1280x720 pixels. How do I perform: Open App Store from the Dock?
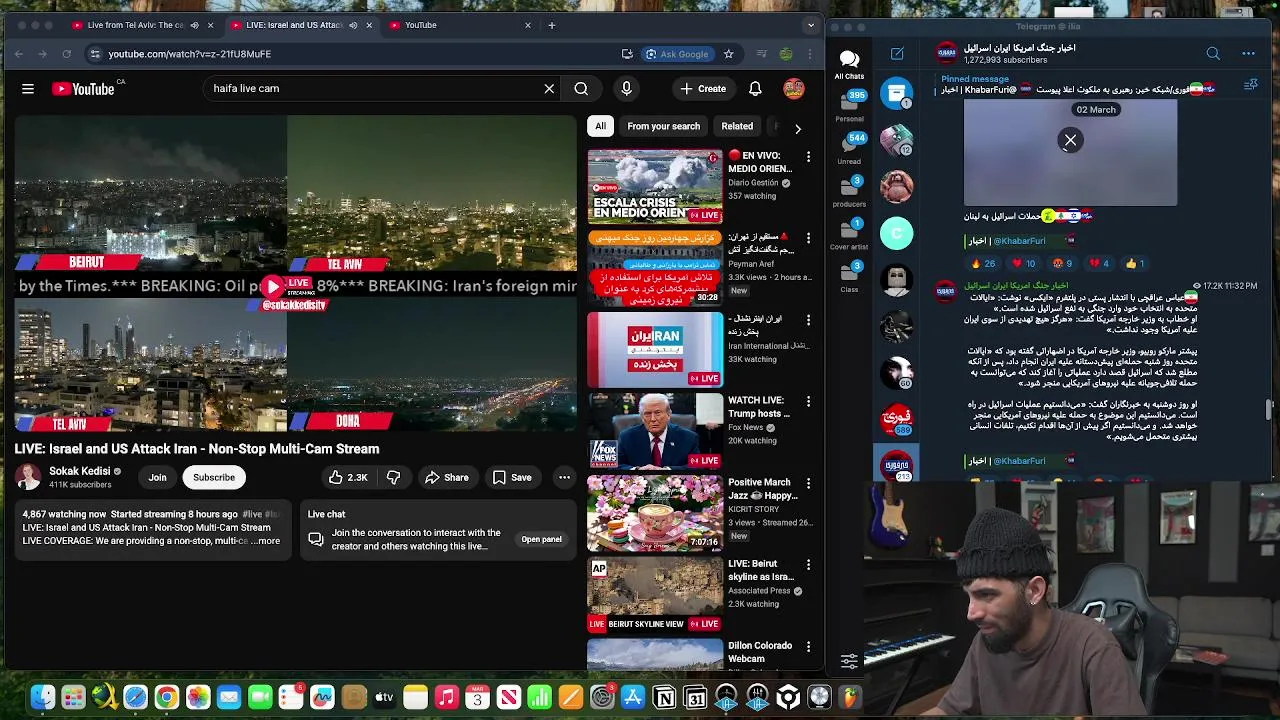(633, 697)
